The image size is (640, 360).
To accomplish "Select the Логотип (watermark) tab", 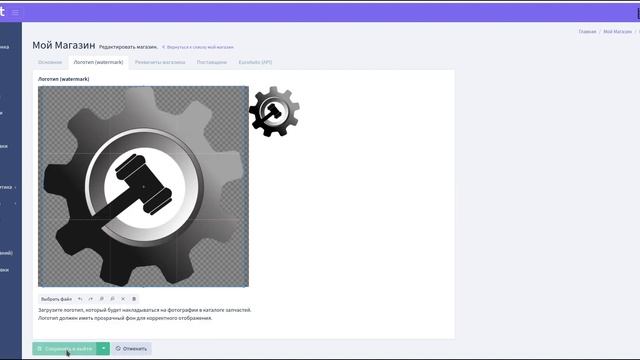I will coord(98,62).
